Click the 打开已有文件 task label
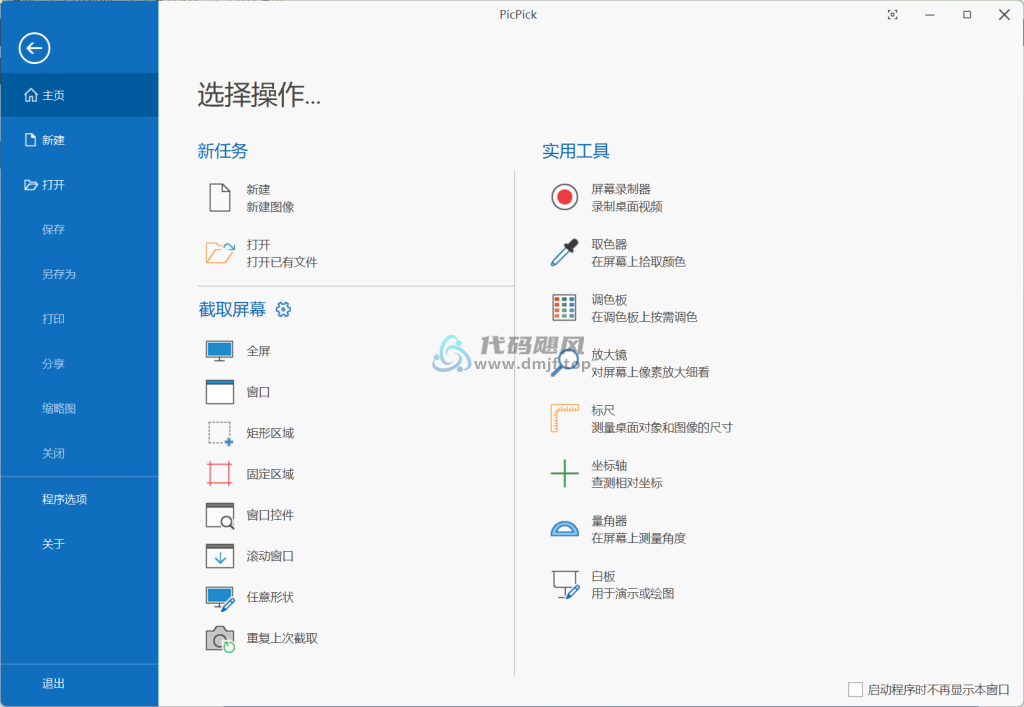This screenshot has width=1024, height=707. [282, 262]
